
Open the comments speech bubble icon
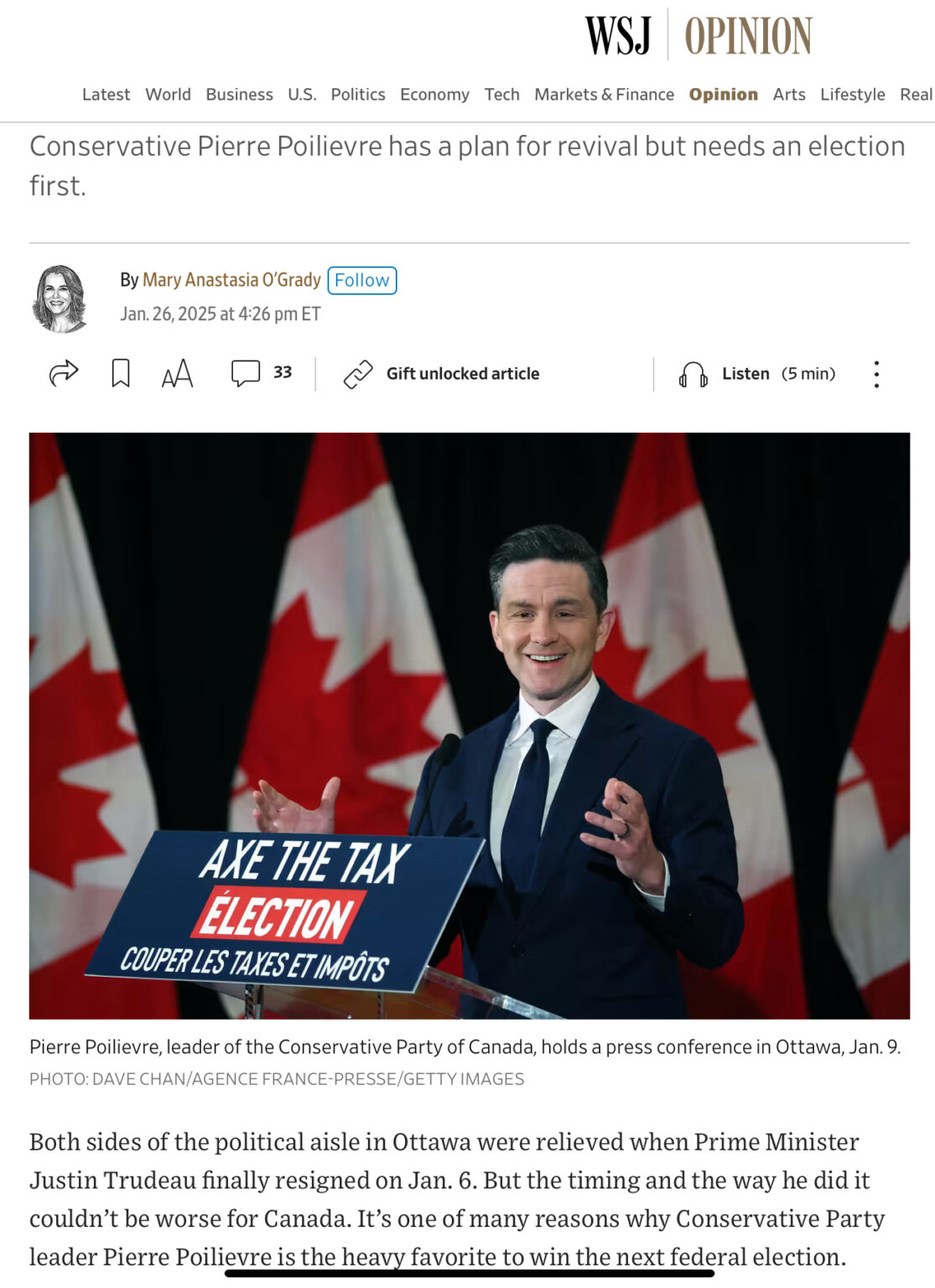(x=246, y=373)
